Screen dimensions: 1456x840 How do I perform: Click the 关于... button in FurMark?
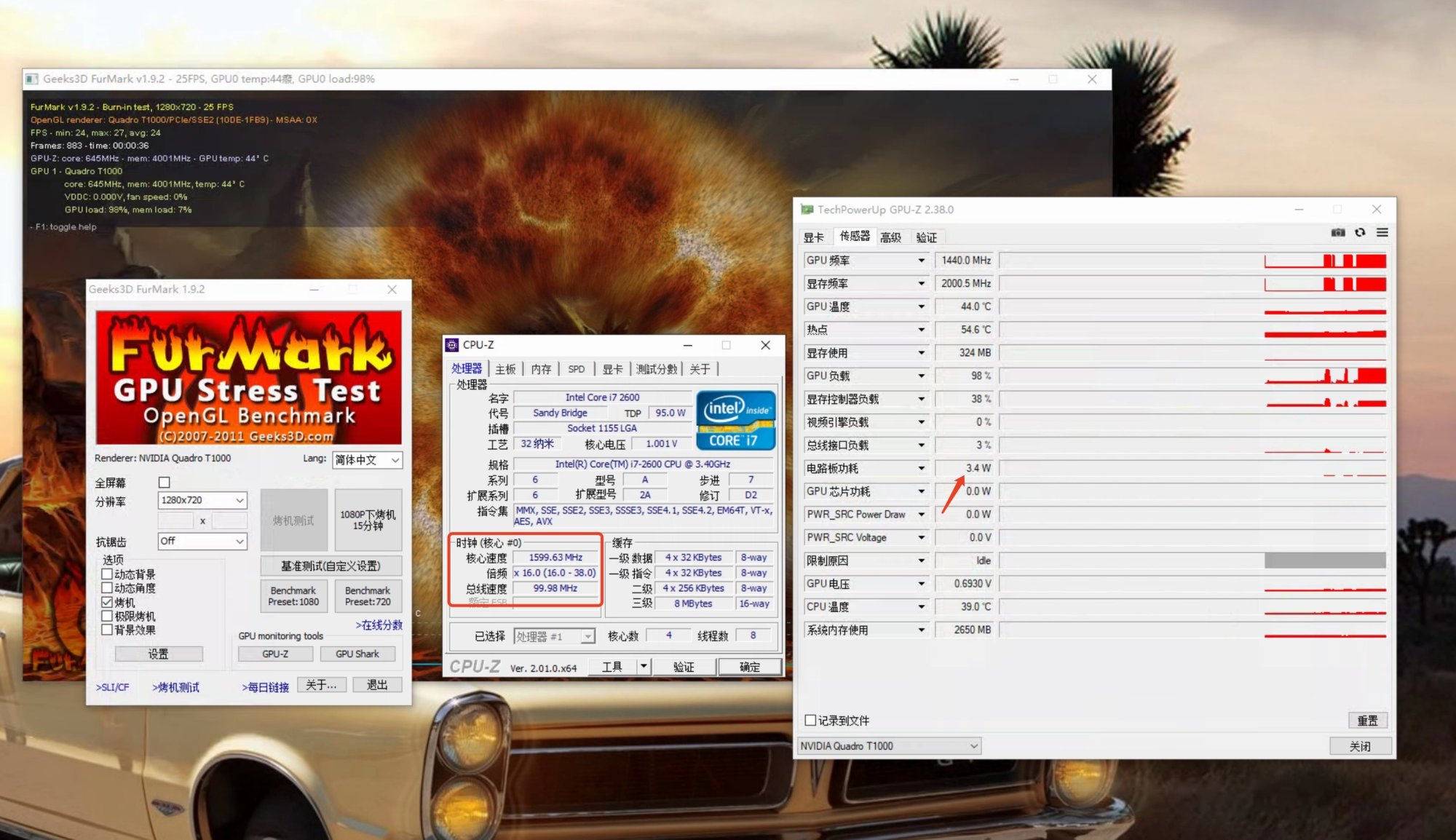tap(321, 685)
